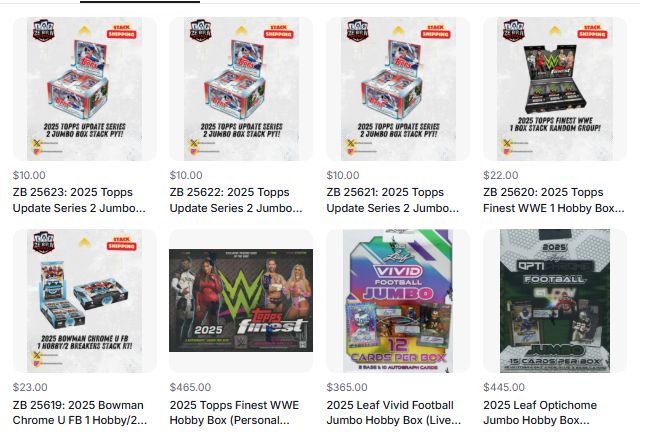Click the 2025 Leaf Vivid Football Jumbo title
Viewport: 658px width, 435px height.
(394, 412)
